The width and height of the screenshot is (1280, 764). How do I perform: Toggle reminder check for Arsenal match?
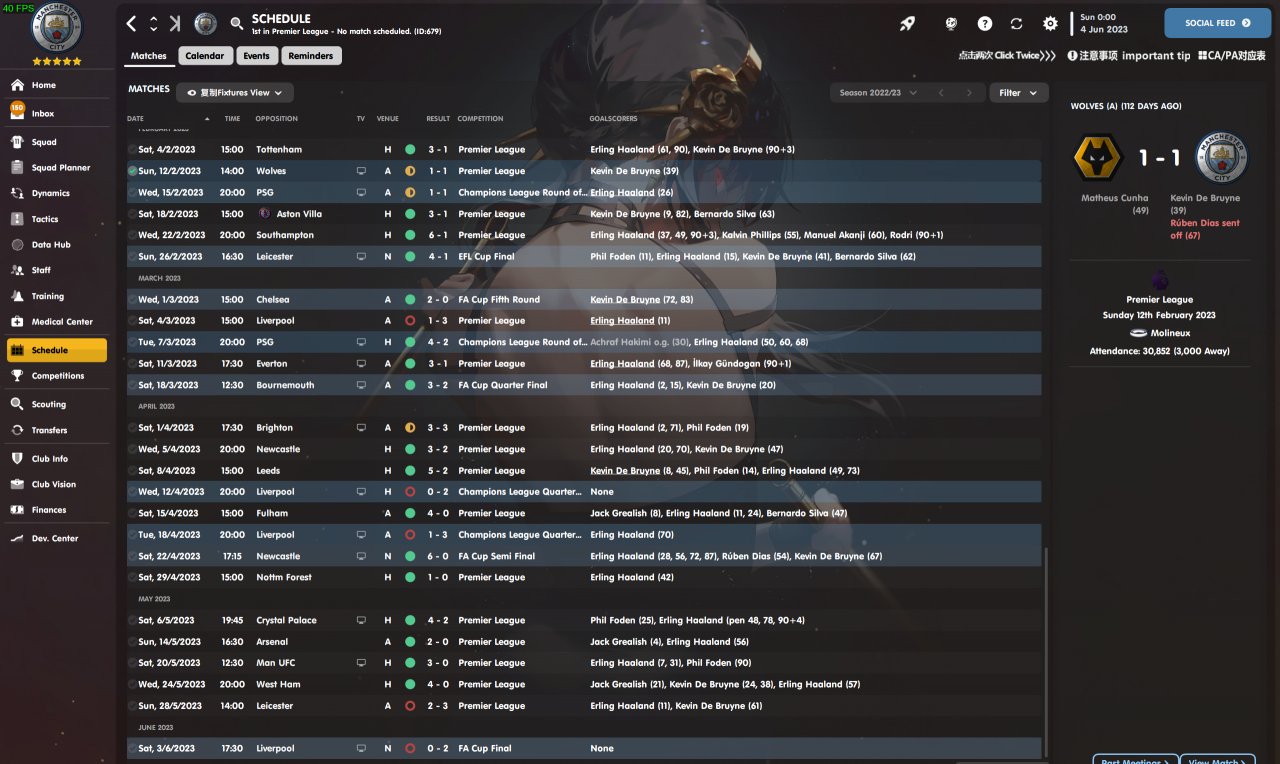(132, 642)
